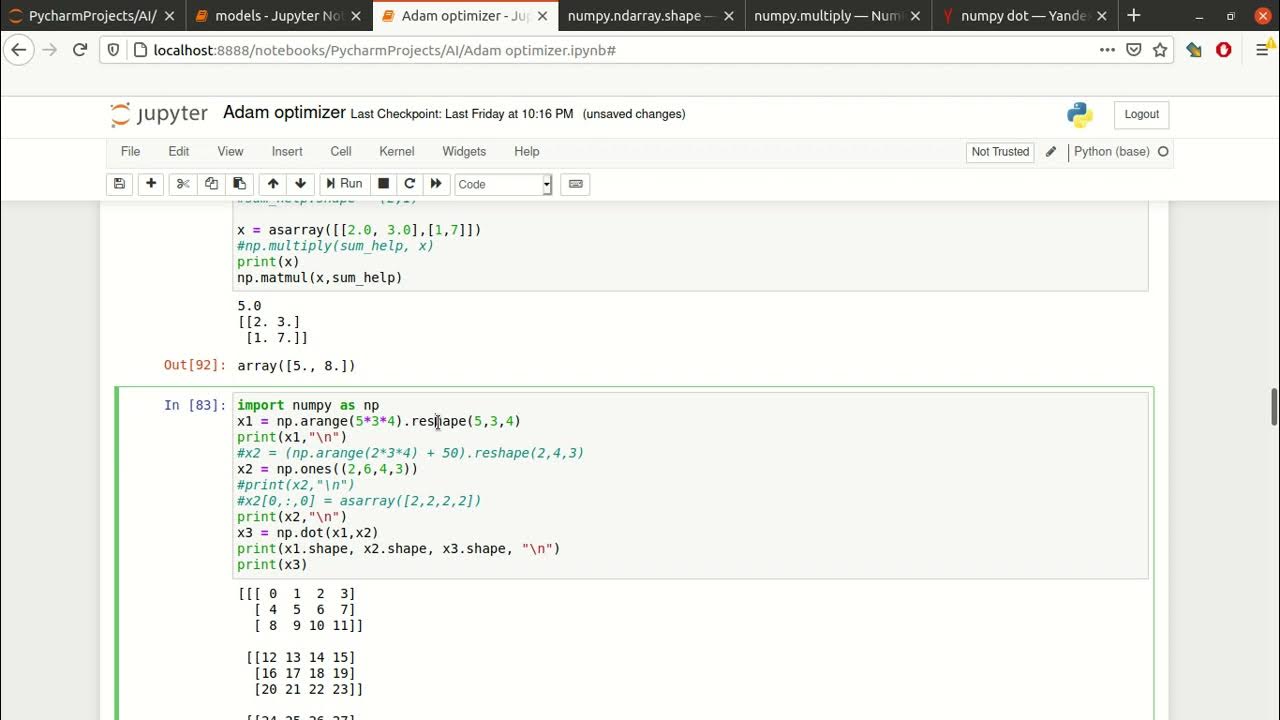1280x720 pixels.
Task: Click the kernel idle circle indicator
Action: click(1163, 152)
